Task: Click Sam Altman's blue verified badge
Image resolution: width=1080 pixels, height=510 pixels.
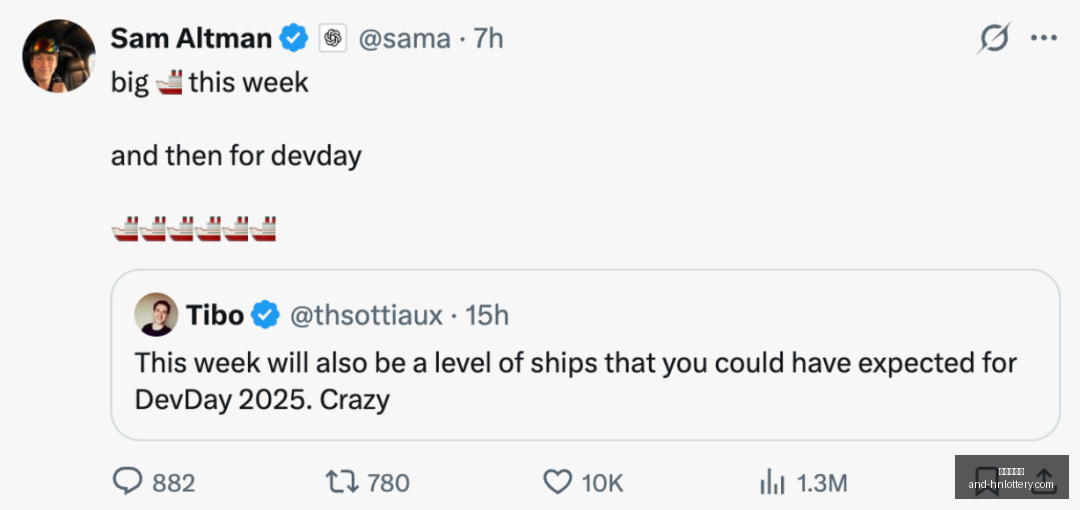Action: [x=295, y=38]
